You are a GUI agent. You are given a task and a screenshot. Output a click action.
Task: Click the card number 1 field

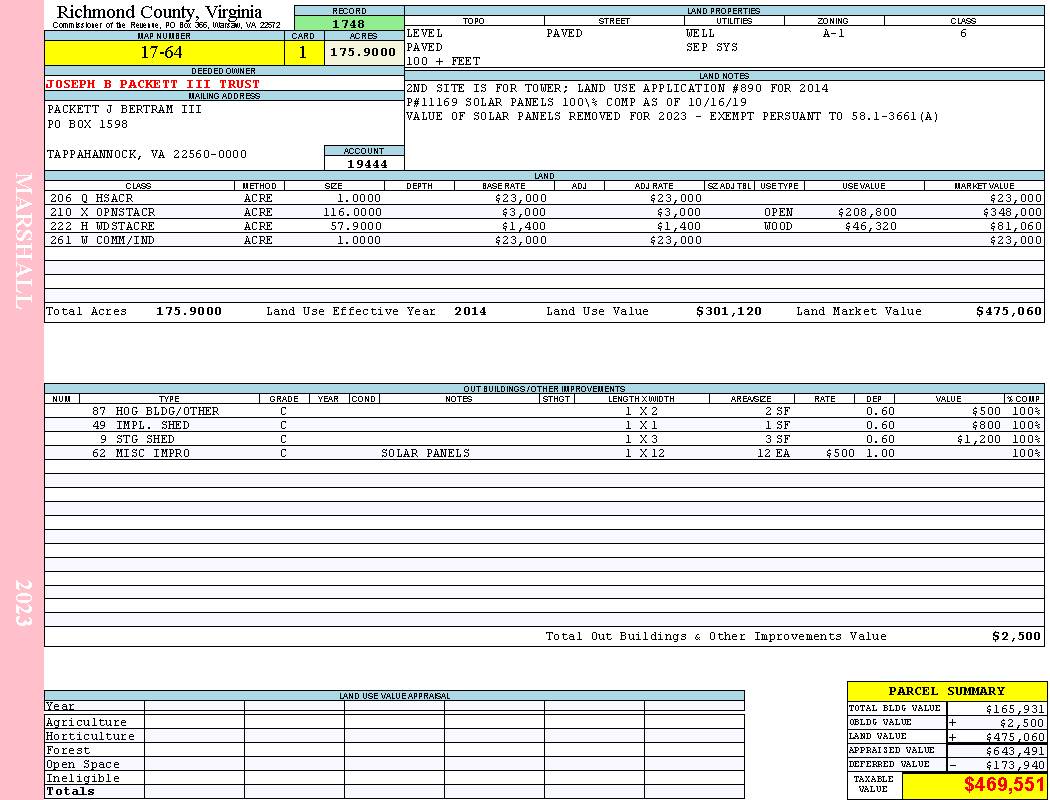pos(303,52)
